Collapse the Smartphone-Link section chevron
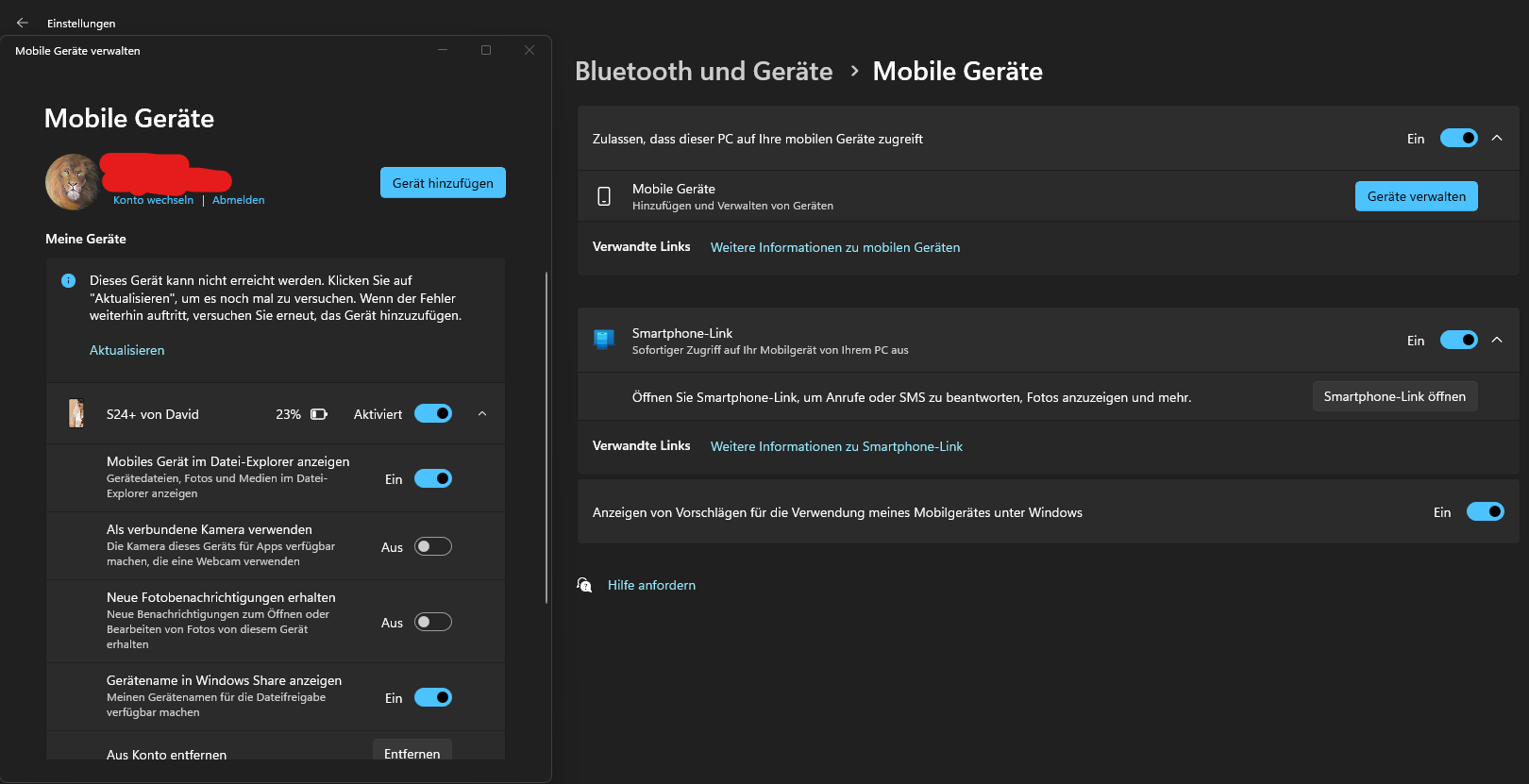 click(x=1497, y=340)
